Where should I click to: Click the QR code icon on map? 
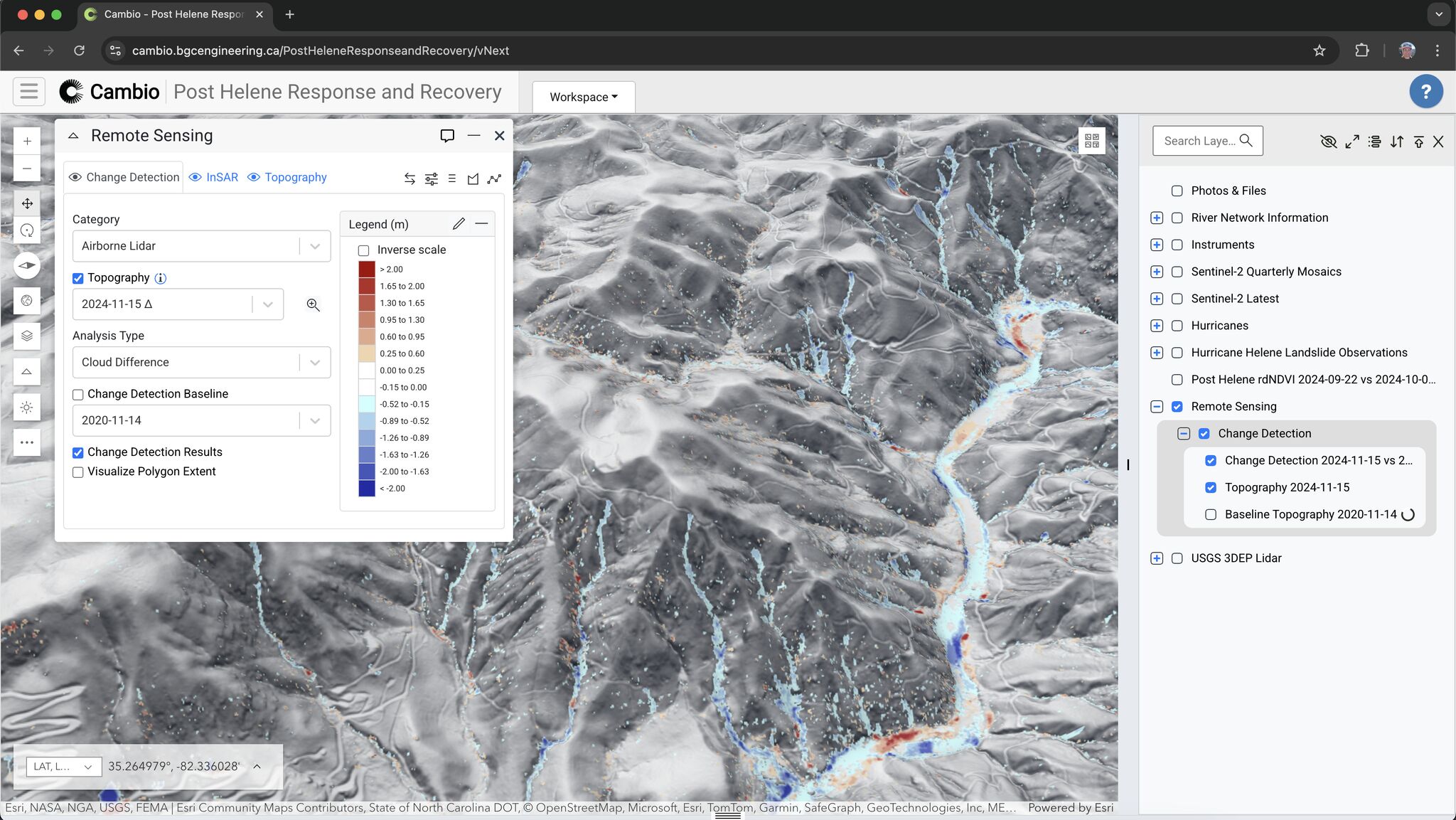pyautogui.click(x=1092, y=141)
